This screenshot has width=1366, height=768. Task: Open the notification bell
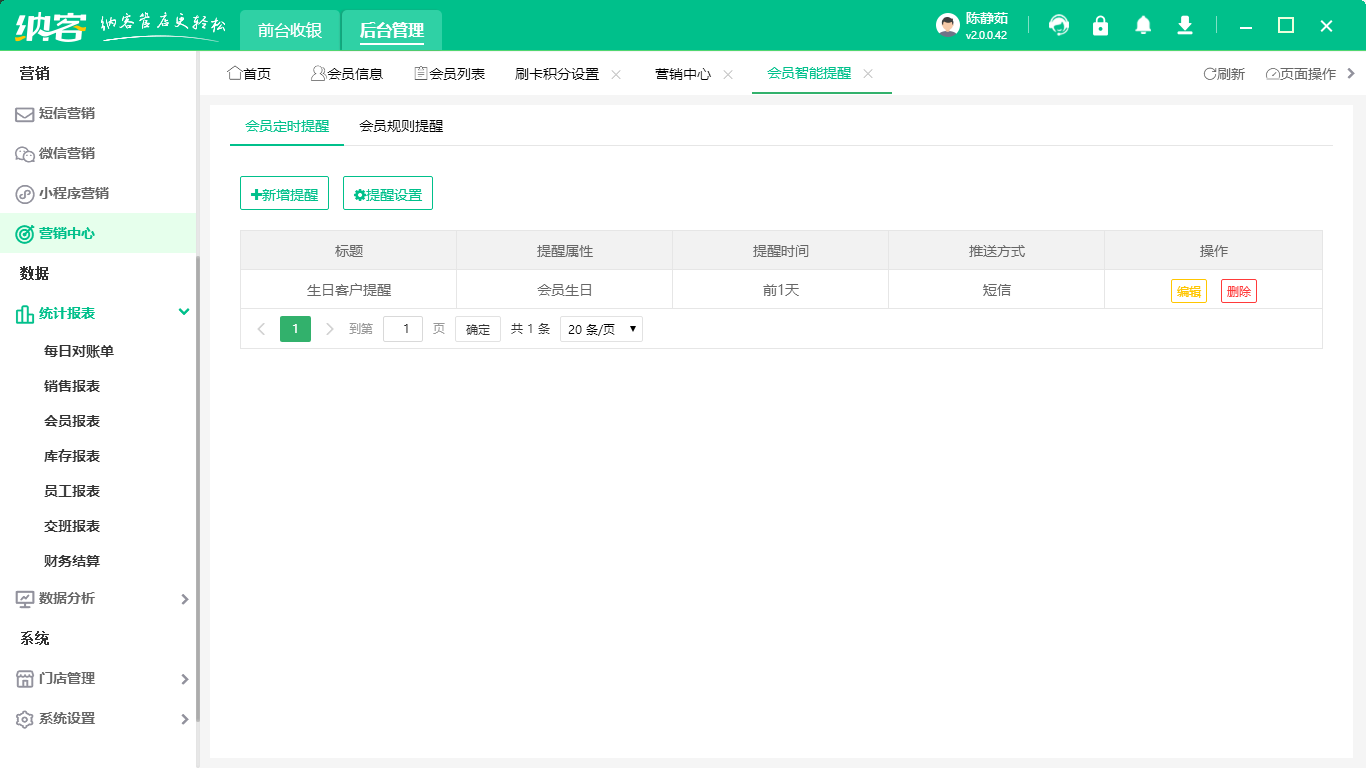(x=1143, y=26)
